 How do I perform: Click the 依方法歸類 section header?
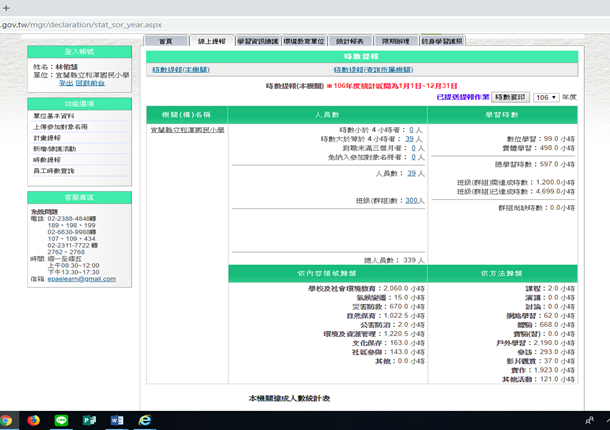502,274
